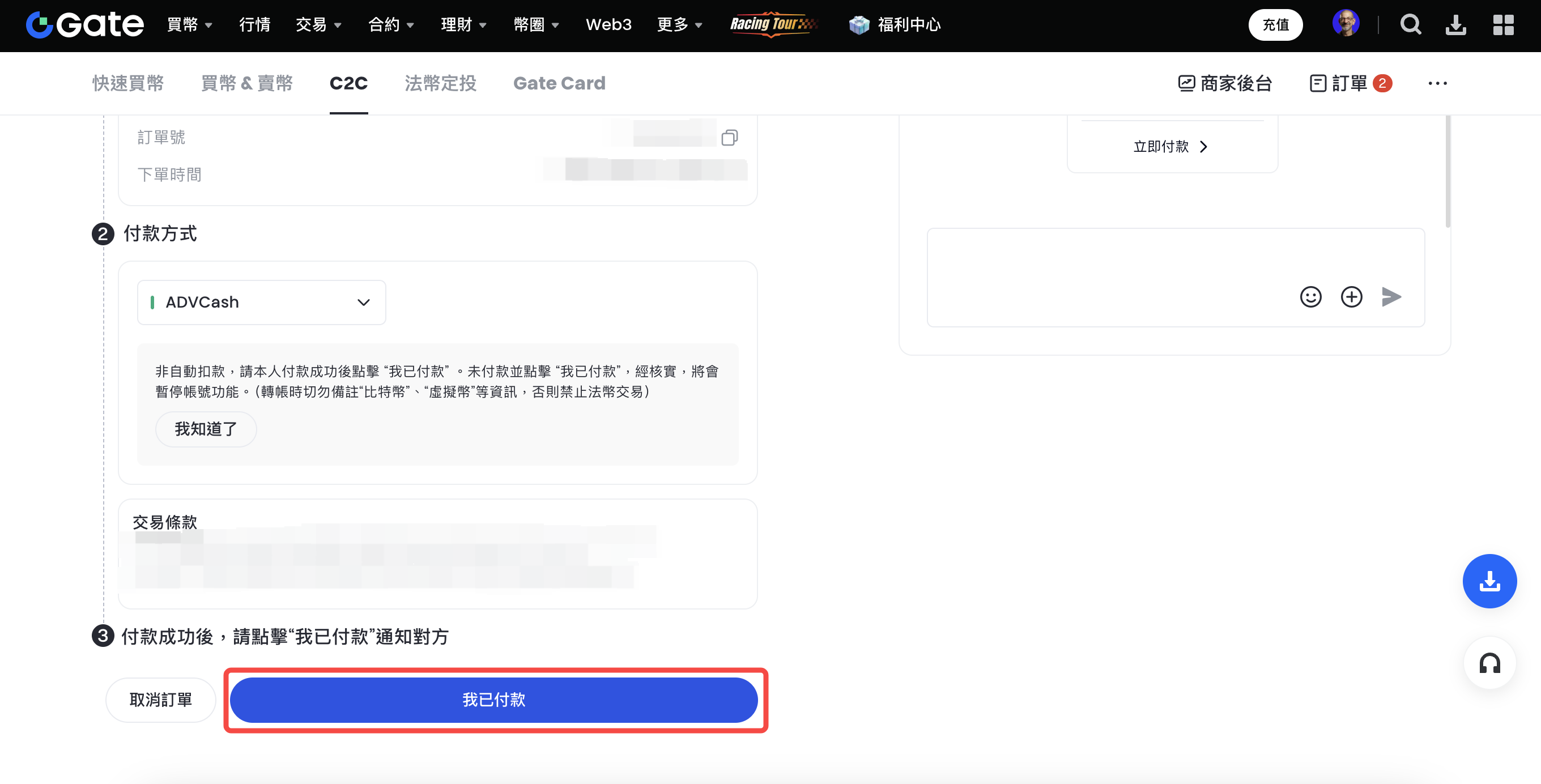This screenshot has width=1541, height=784.
Task: Click the 我已付款 button
Action: click(x=493, y=700)
